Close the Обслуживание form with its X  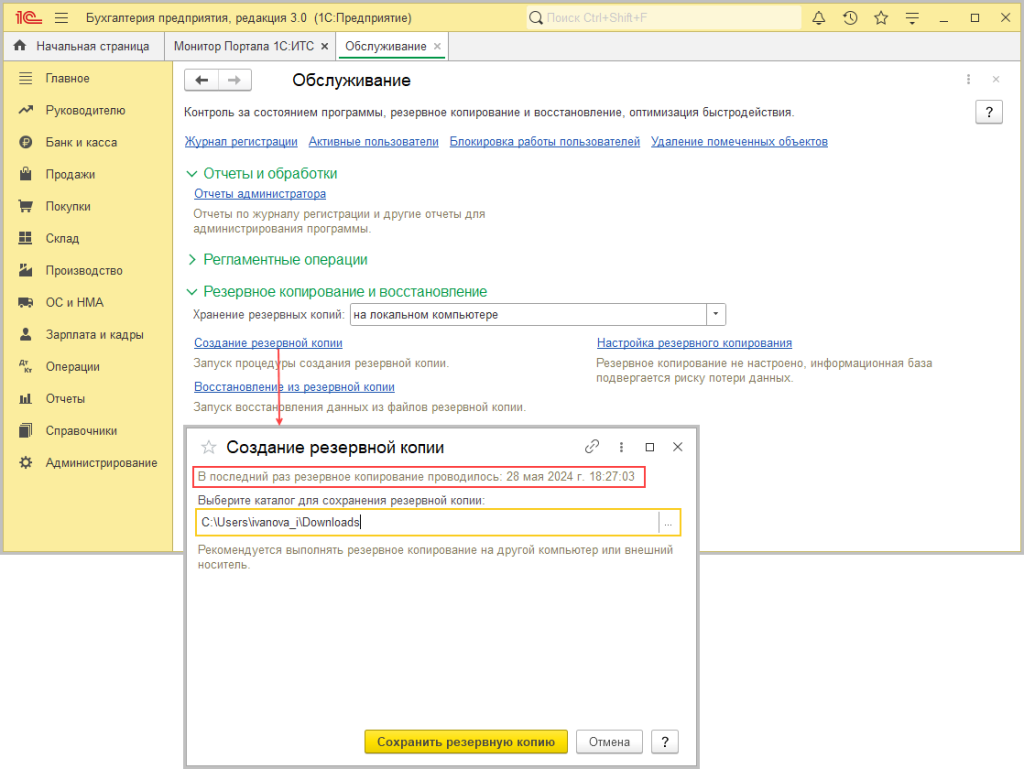point(996,79)
